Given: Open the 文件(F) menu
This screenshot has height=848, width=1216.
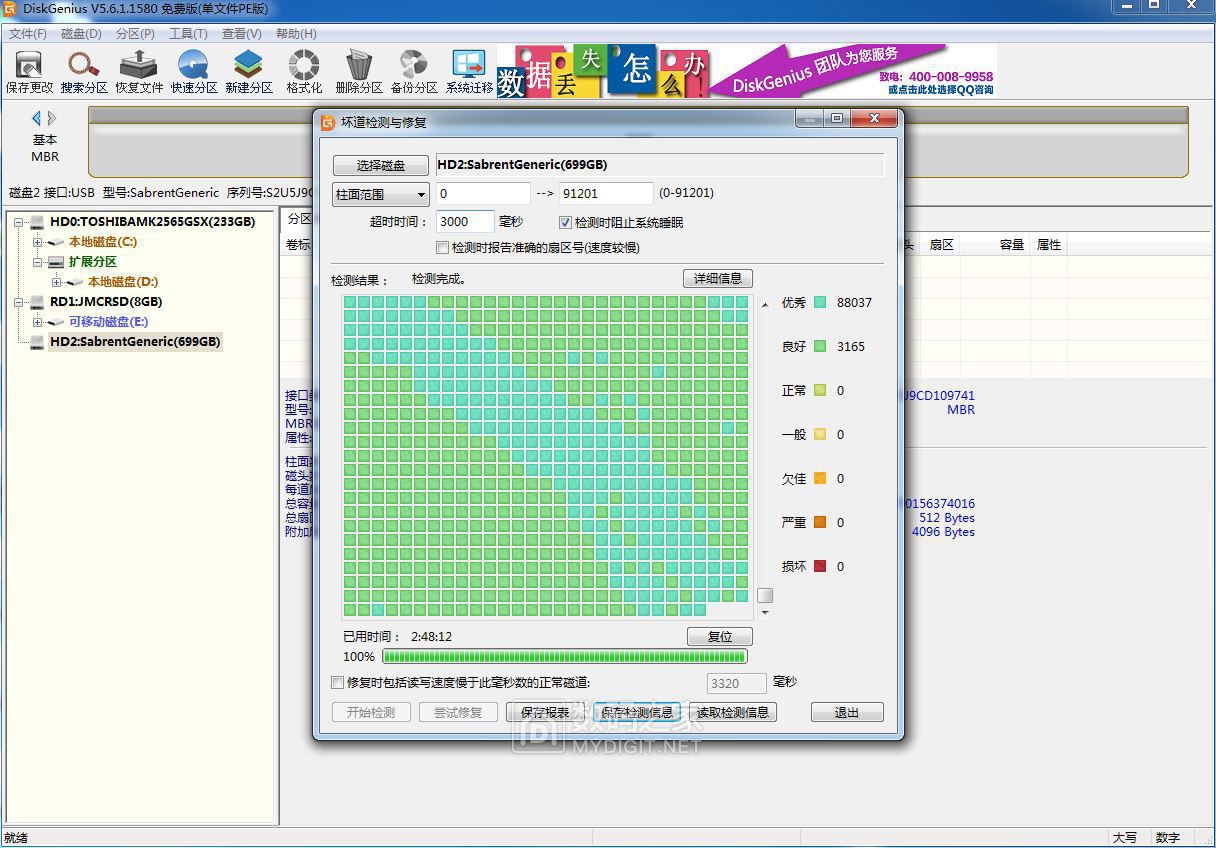Looking at the screenshot, I should [27, 34].
